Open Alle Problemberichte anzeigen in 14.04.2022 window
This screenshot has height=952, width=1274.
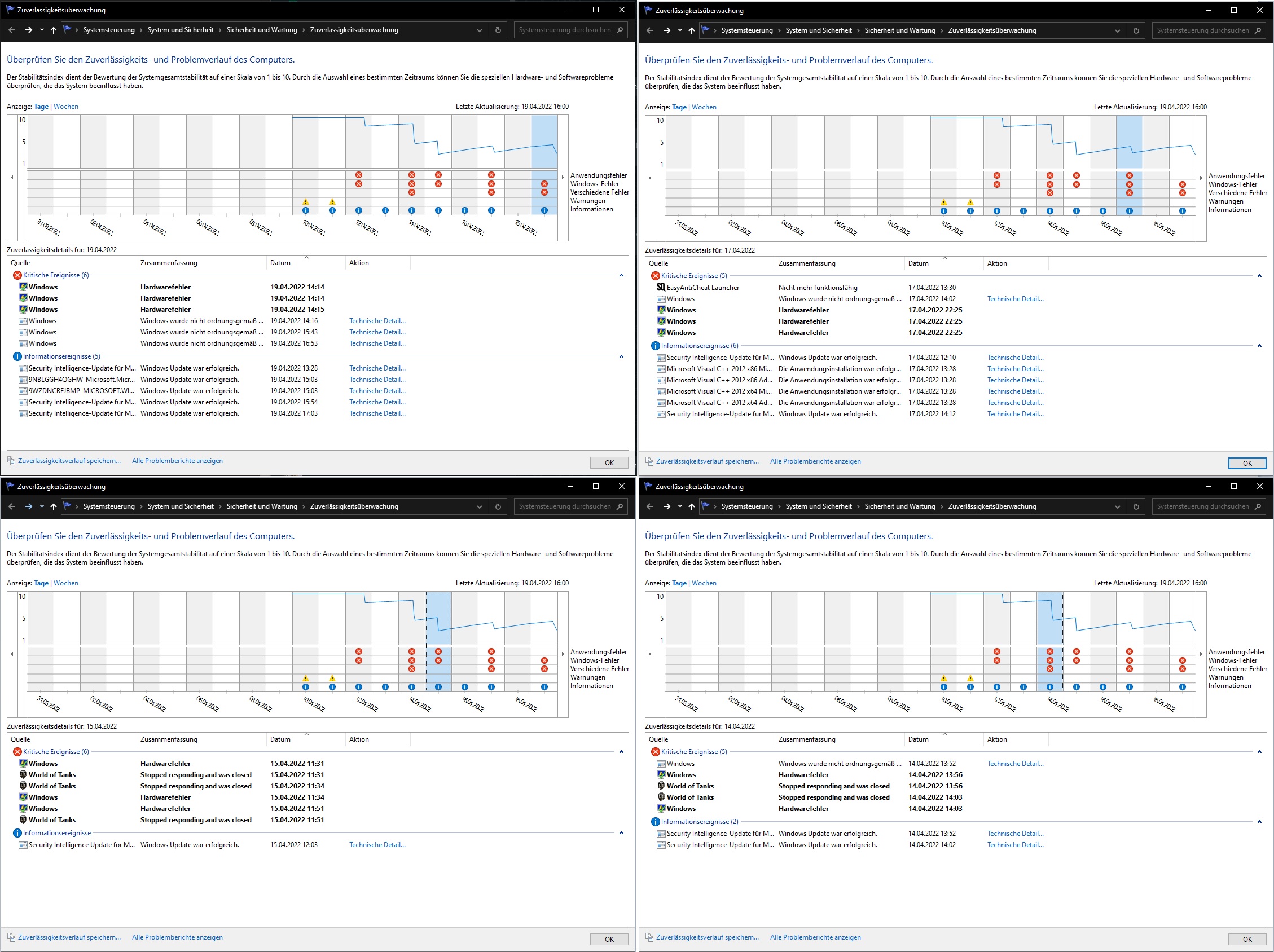tap(815, 937)
